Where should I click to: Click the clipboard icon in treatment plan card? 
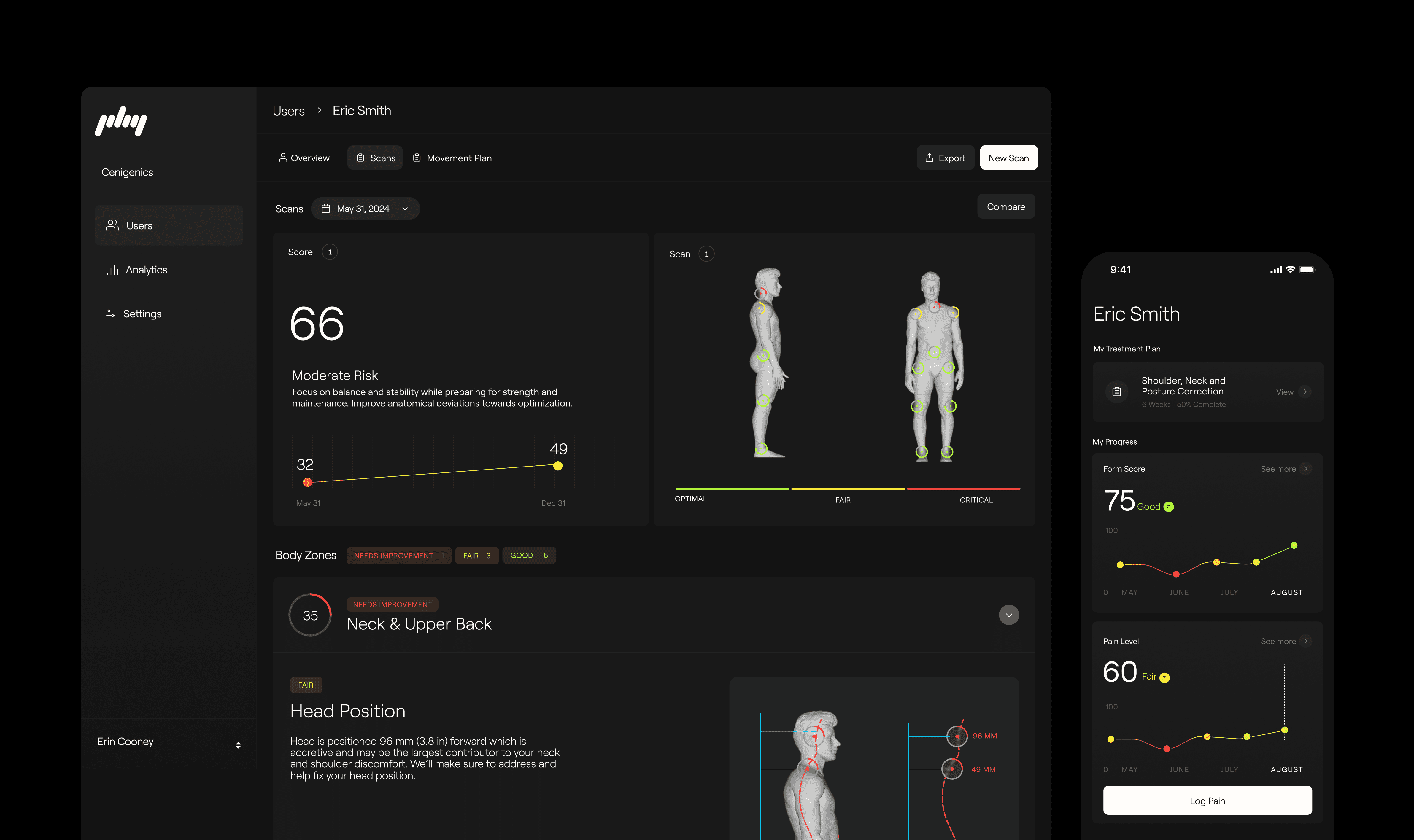pyautogui.click(x=1117, y=392)
